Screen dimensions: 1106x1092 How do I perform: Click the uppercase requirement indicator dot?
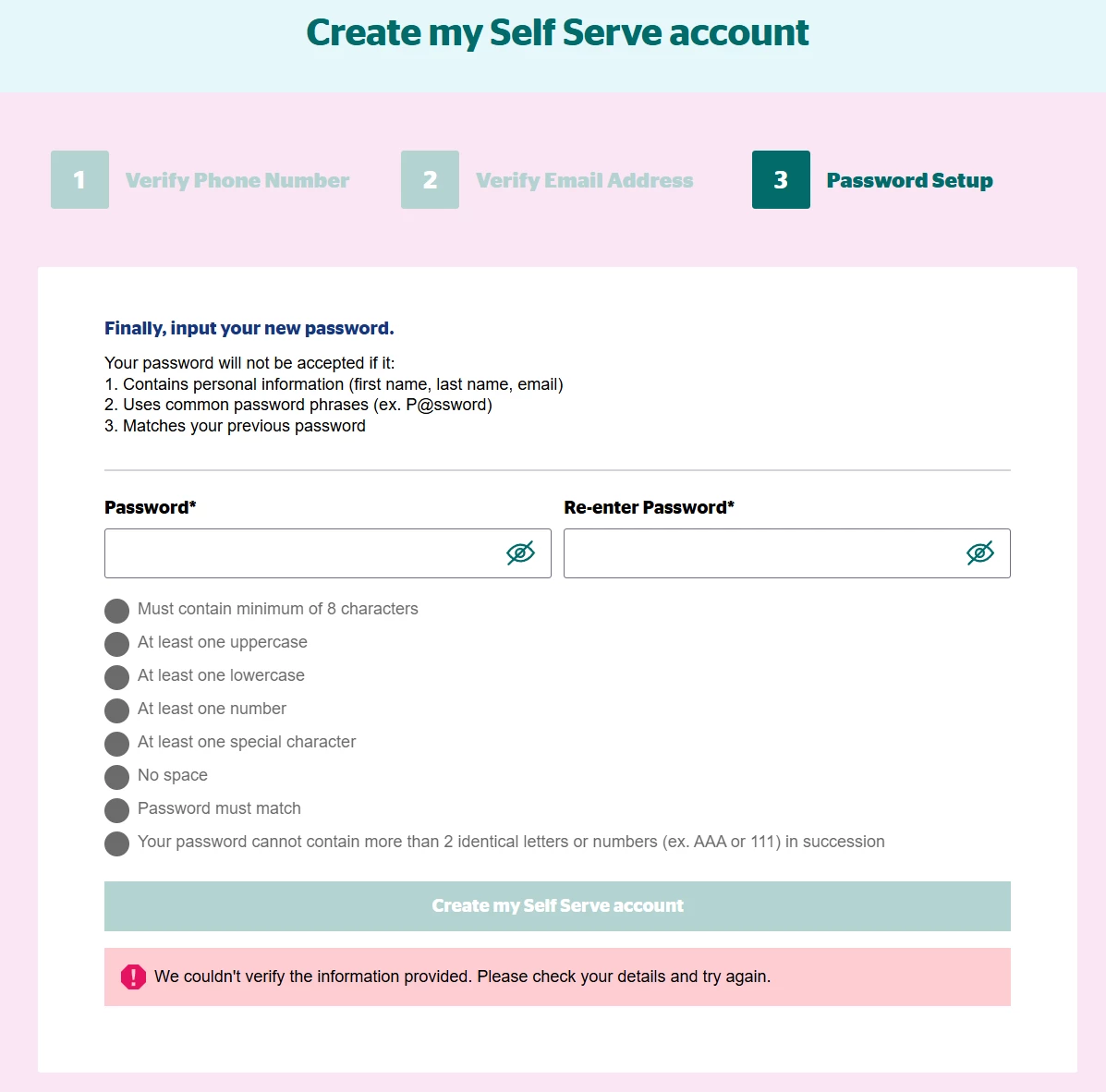117,644
